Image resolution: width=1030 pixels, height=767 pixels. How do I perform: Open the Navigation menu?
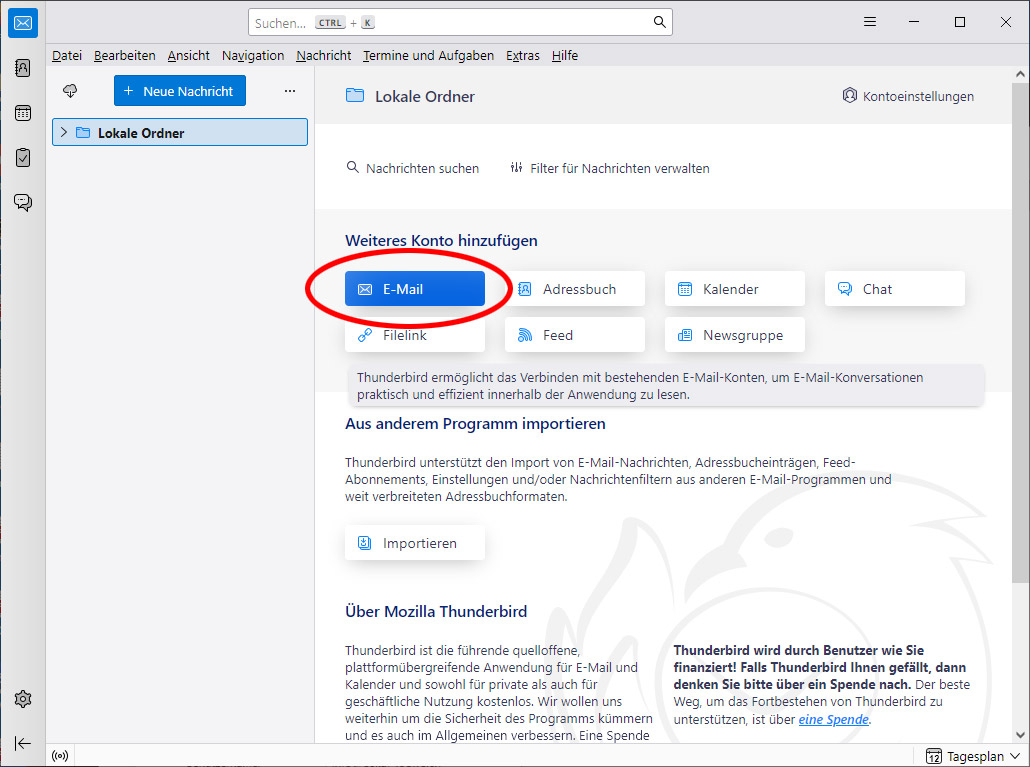(253, 55)
